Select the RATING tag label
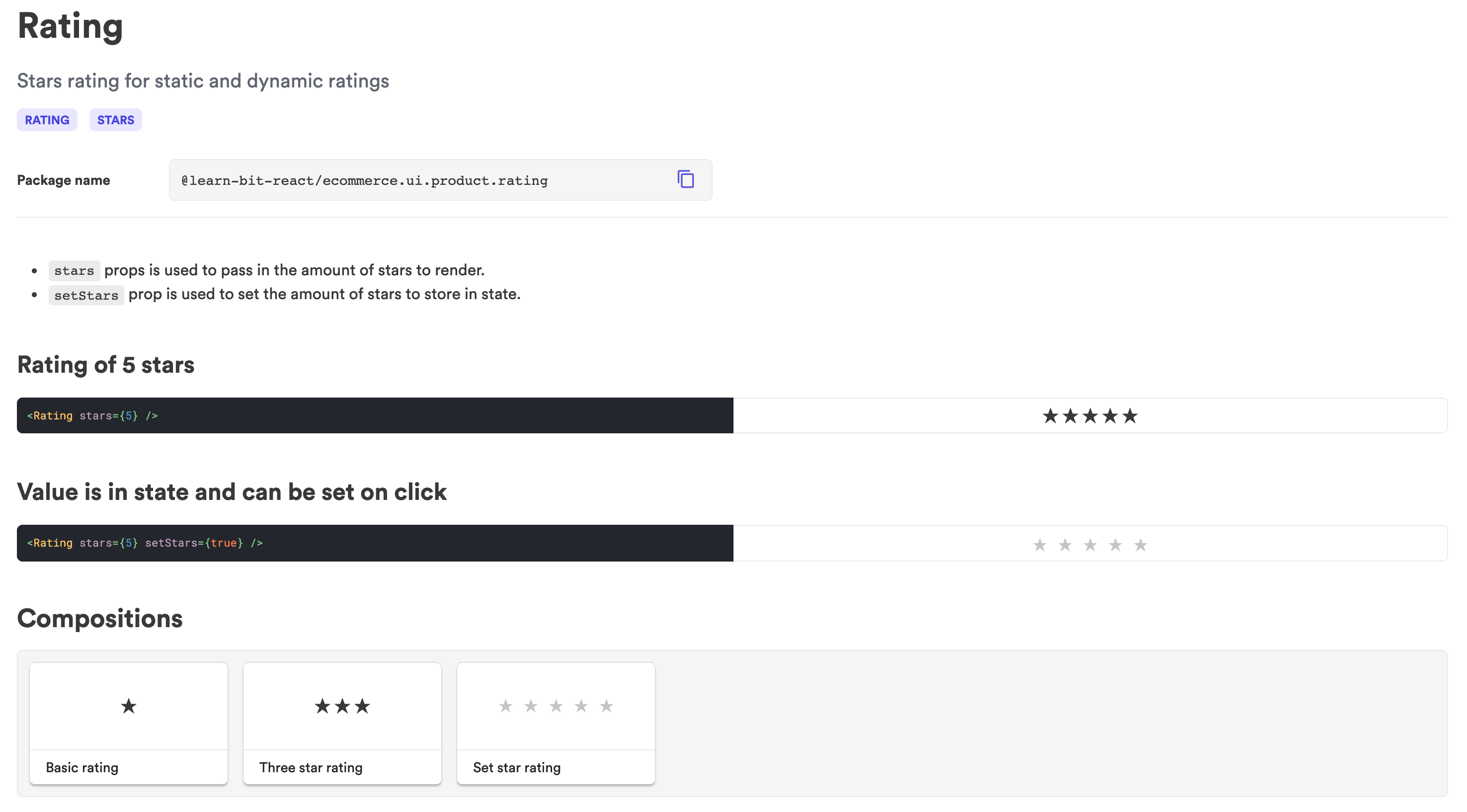Screen dimensions: 1467x812 [x=47, y=120]
